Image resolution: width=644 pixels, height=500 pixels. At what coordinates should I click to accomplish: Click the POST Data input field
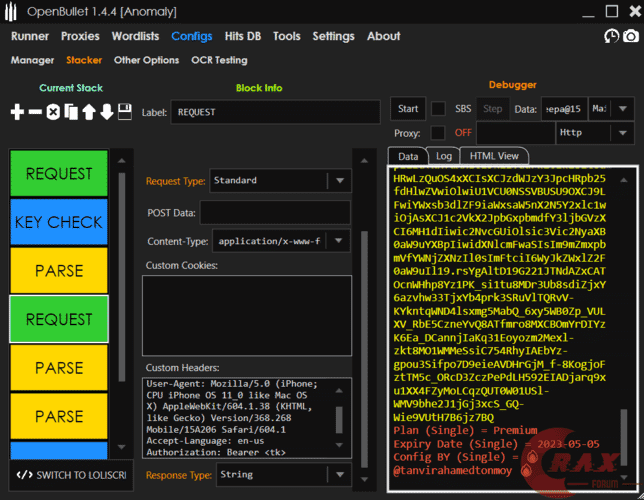pyautogui.click(x=274, y=211)
